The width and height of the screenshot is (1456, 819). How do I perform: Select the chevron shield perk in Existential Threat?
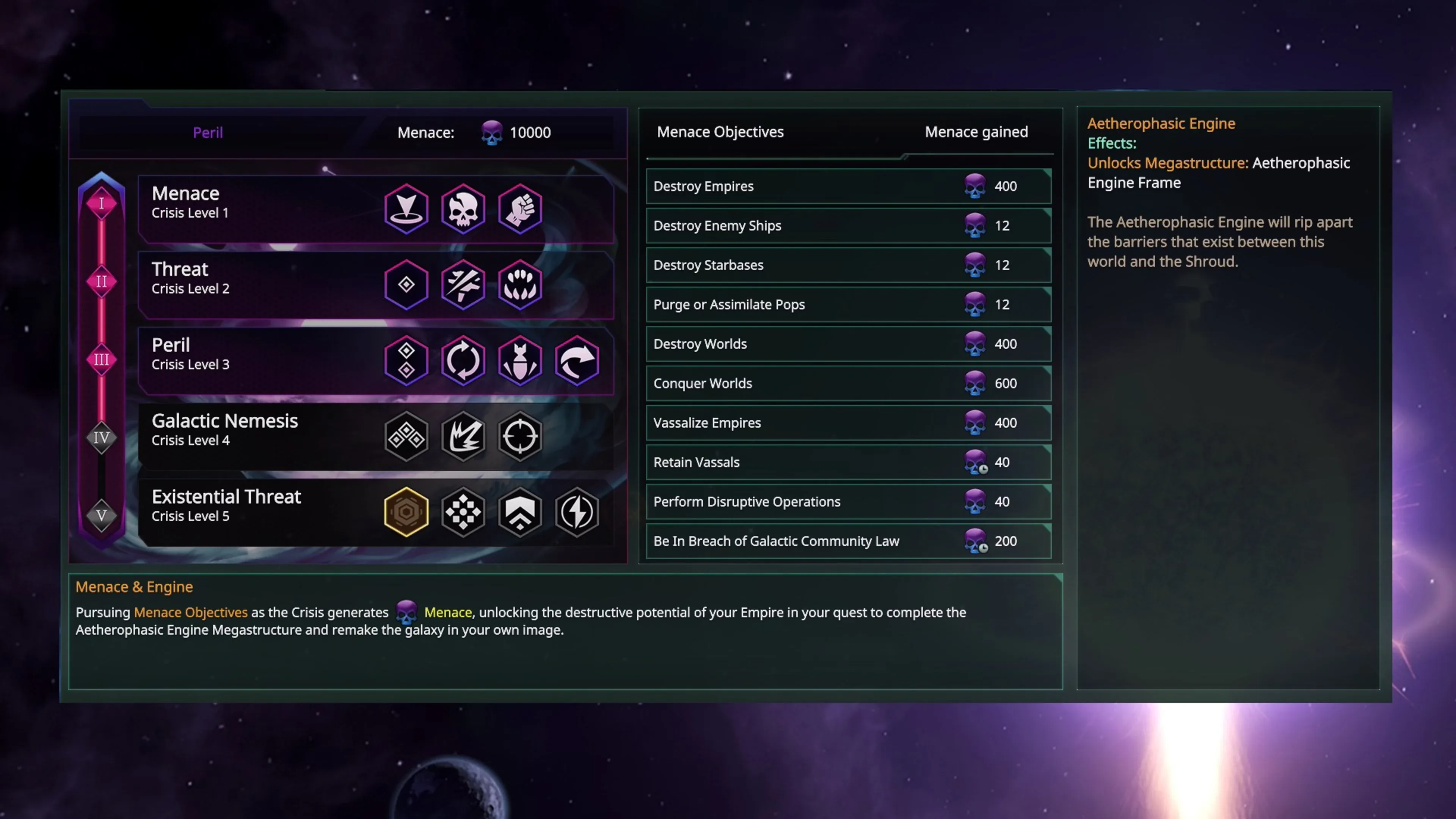tap(520, 511)
